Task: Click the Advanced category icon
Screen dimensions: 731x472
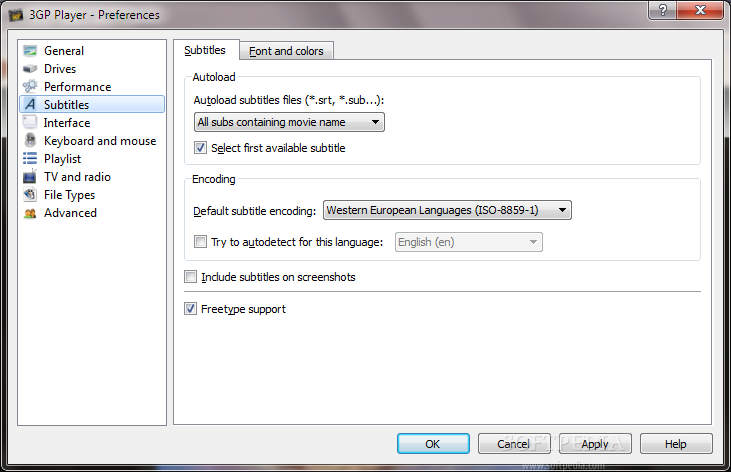Action: click(x=30, y=213)
